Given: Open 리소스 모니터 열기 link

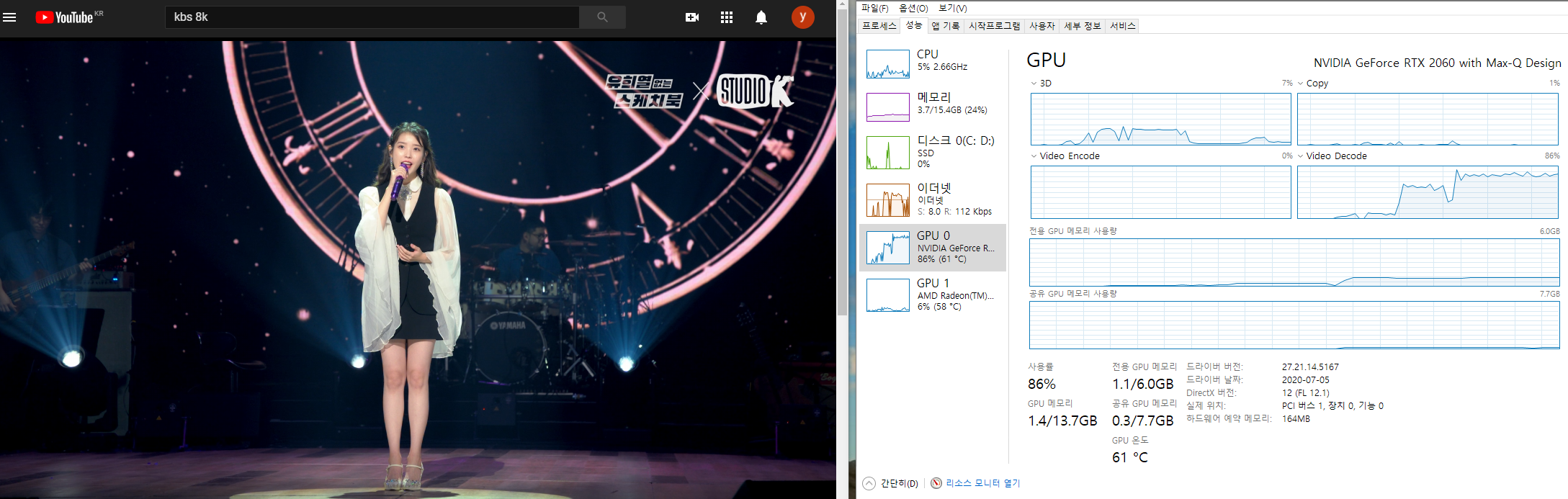Looking at the screenshot, I should (982, 483).
